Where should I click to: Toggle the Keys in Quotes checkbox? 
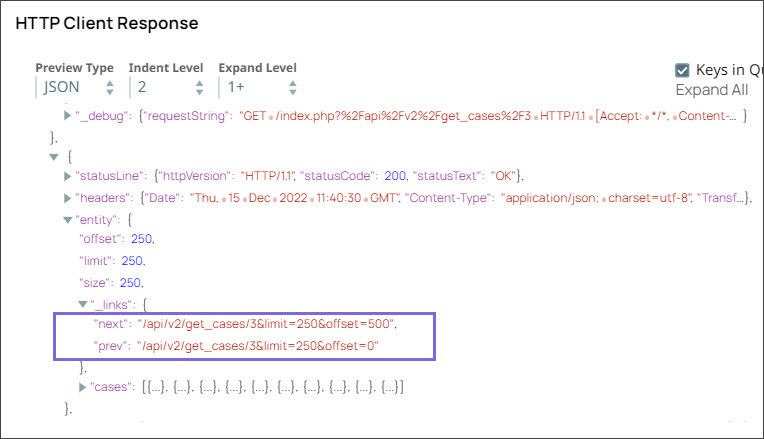point(683,70)
